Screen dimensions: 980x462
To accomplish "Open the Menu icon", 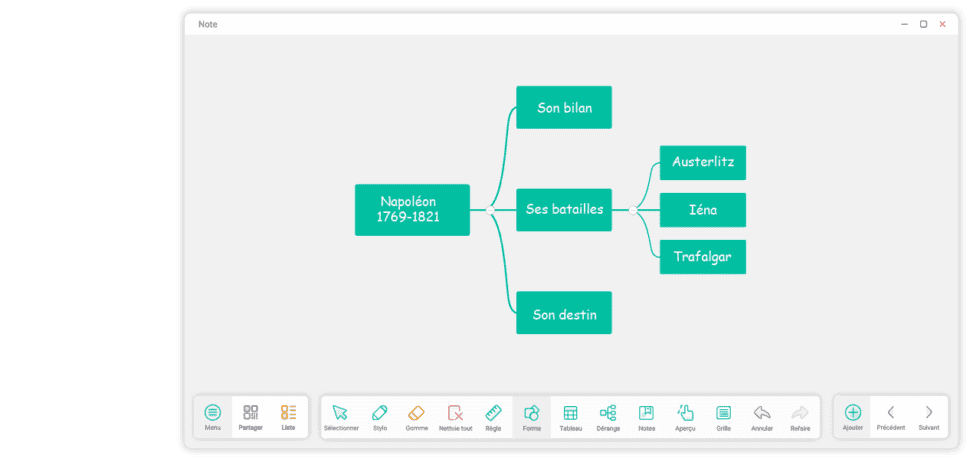I will click(x=212, y=413).
